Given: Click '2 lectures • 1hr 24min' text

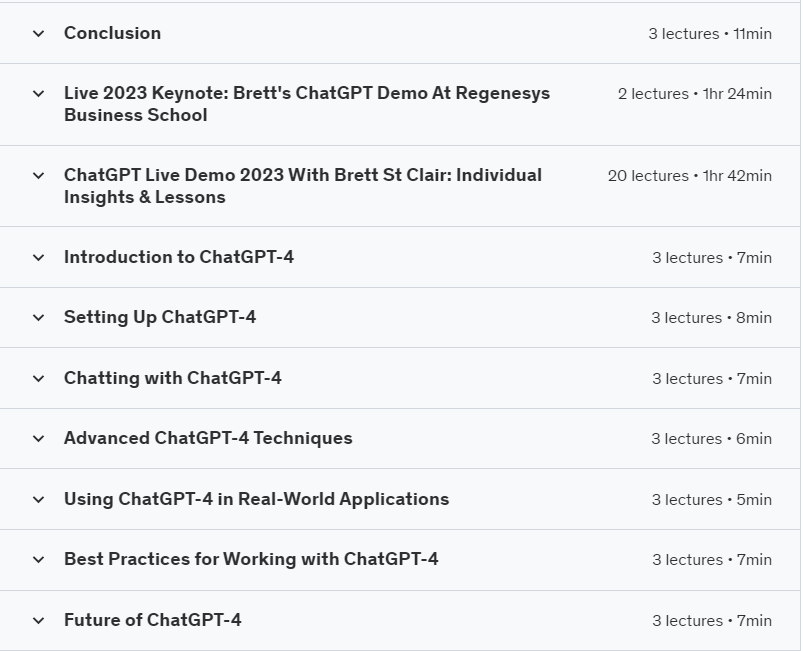Looking at the screenshot, I should (694, 94).
